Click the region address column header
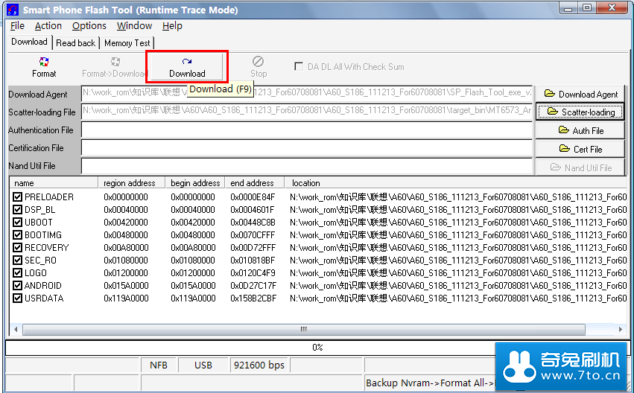This screenshot has width=634, height=393. 131,183
